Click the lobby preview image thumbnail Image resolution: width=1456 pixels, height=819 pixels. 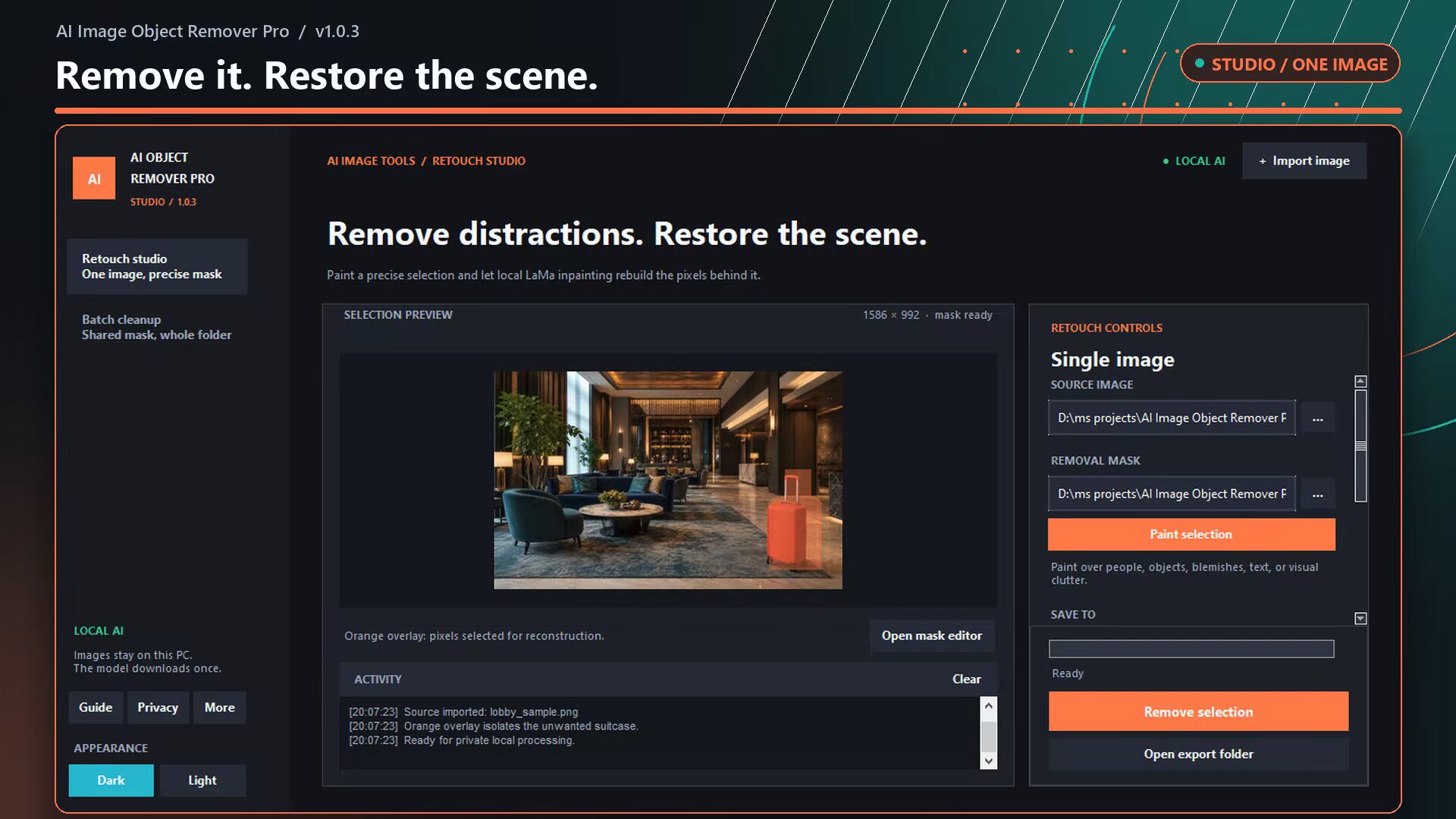(x=668, y=480)
